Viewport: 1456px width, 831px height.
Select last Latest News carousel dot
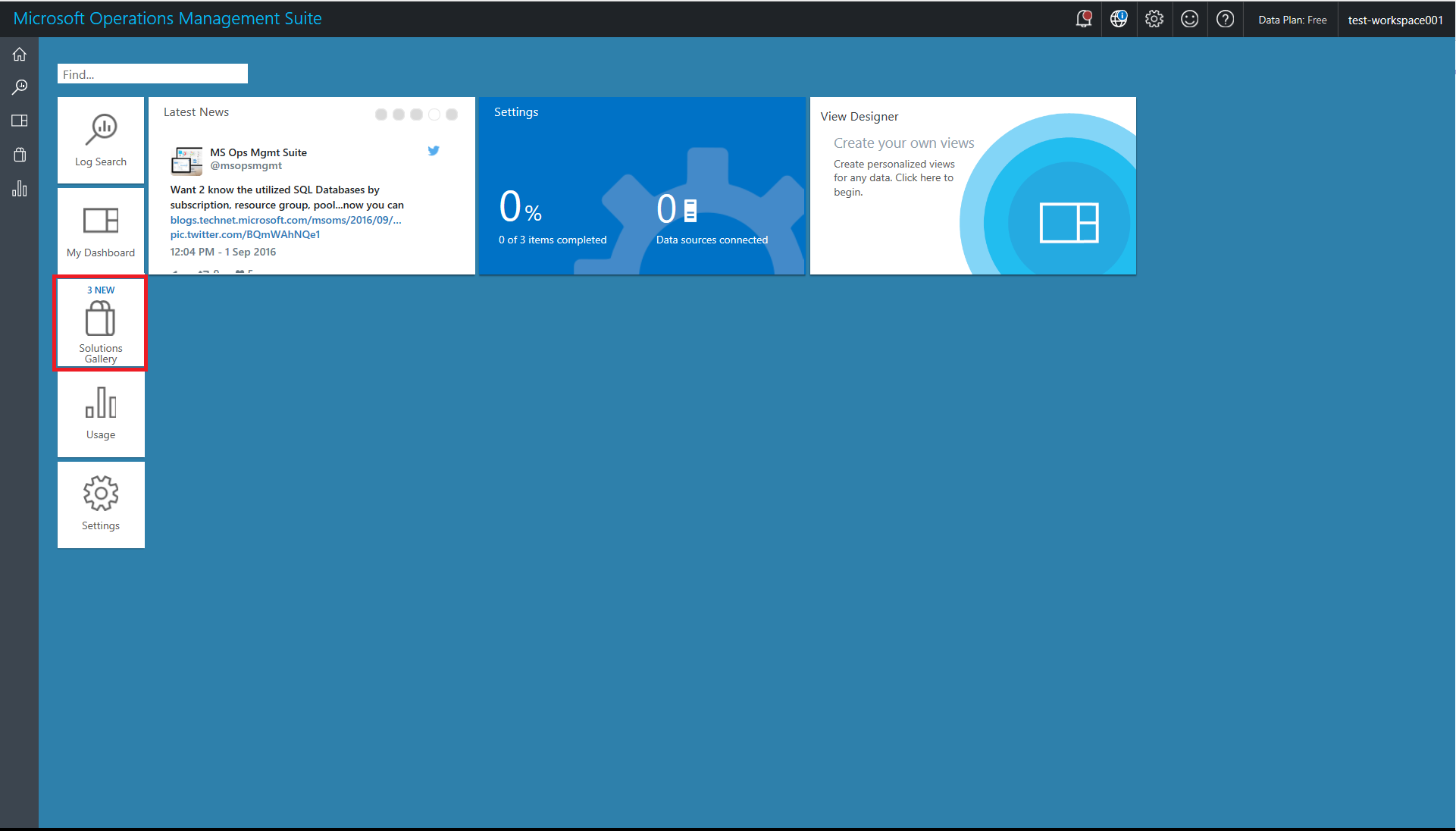coord(452,114)
